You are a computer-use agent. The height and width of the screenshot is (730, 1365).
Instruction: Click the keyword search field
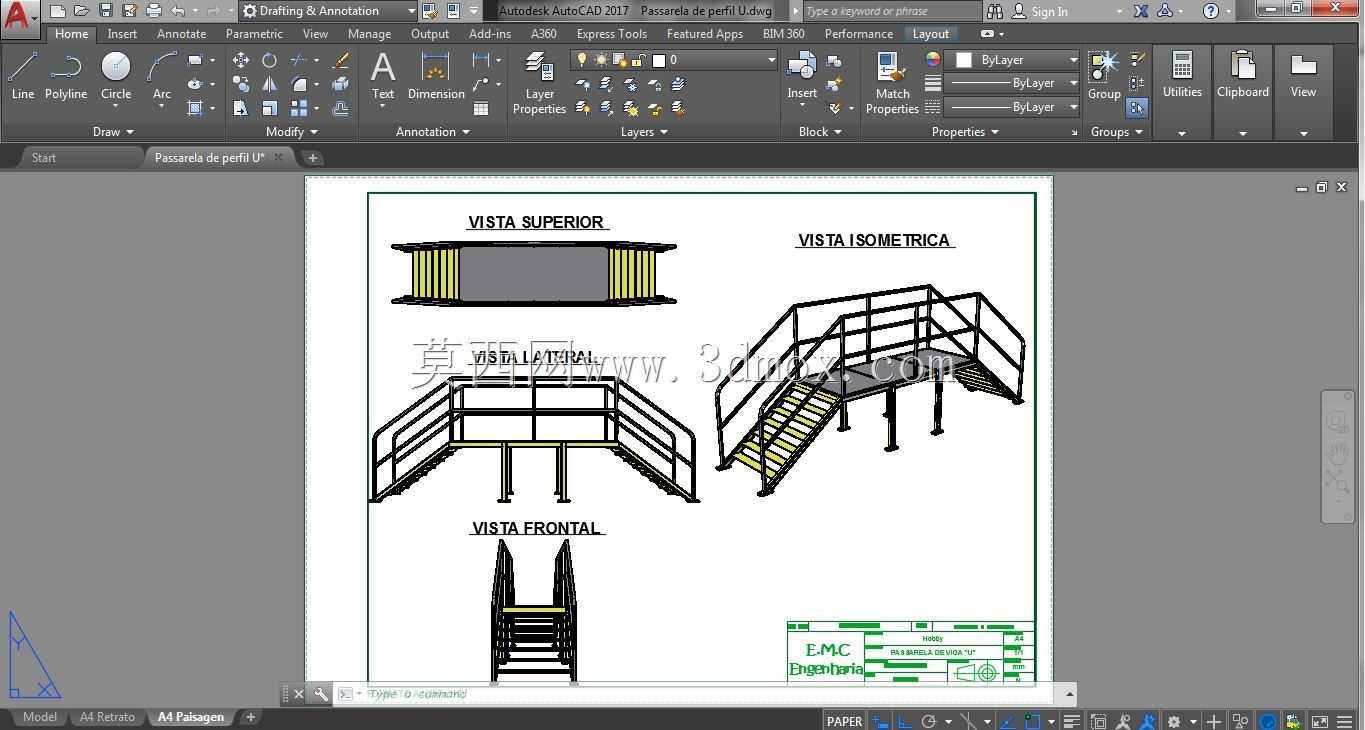tap(892, 11)
